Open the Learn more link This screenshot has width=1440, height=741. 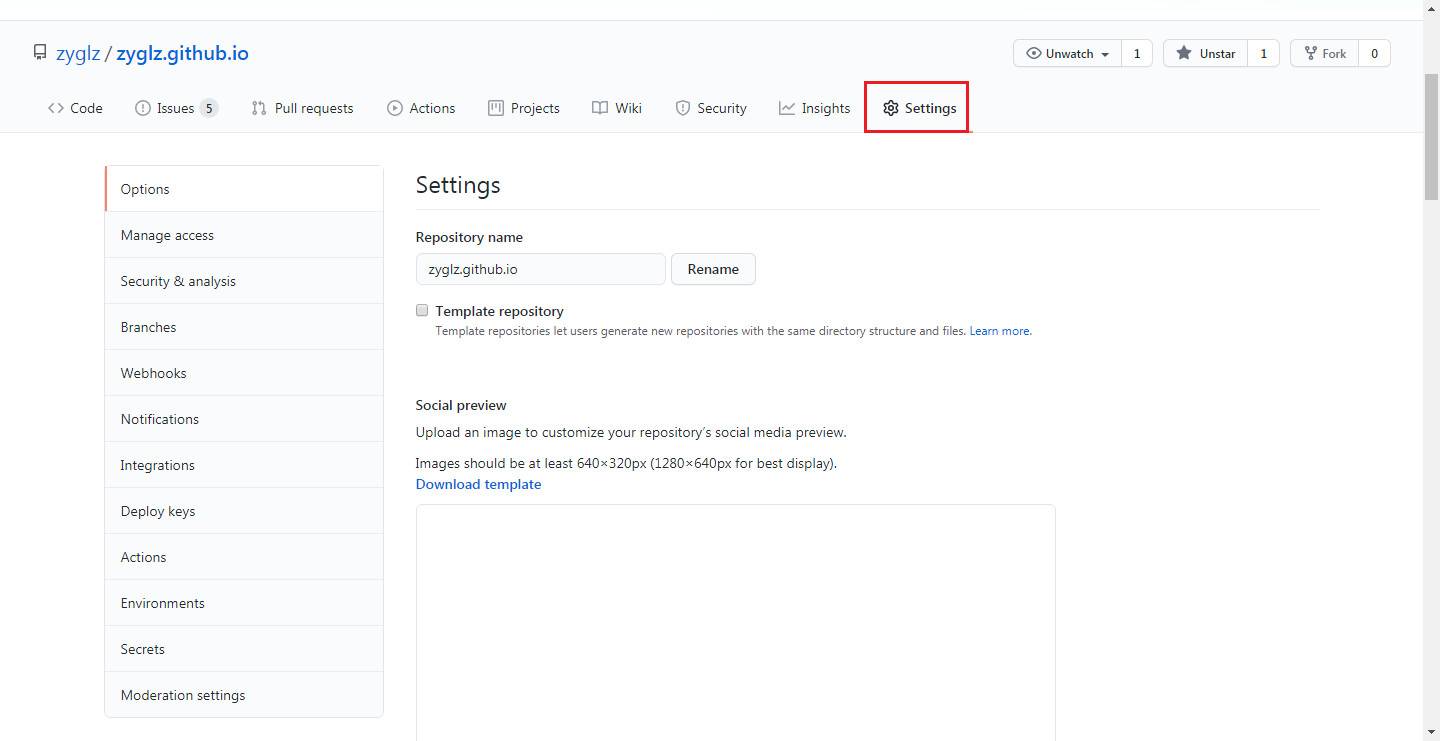point(1000,331)
